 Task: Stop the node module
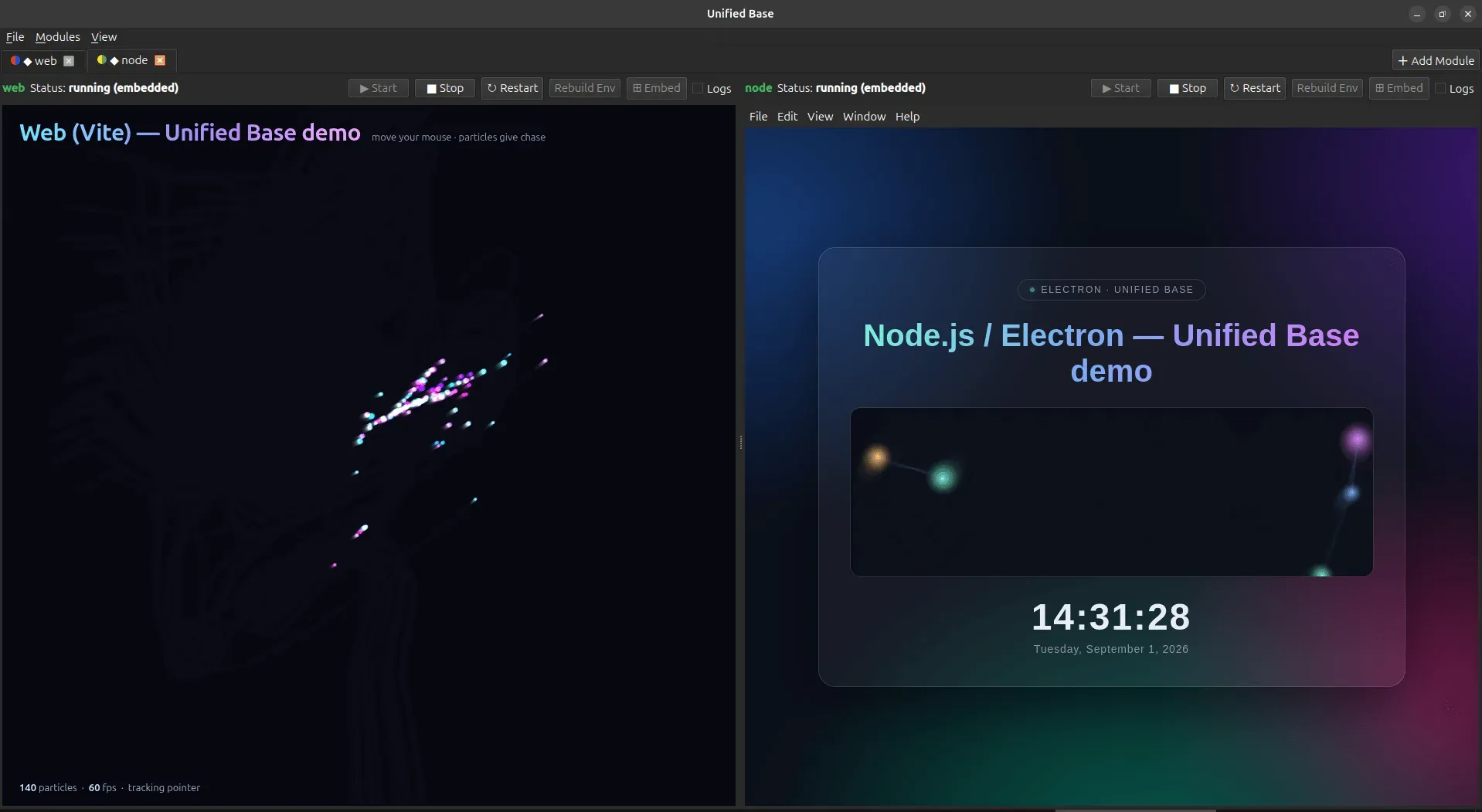pos(1188,88)
